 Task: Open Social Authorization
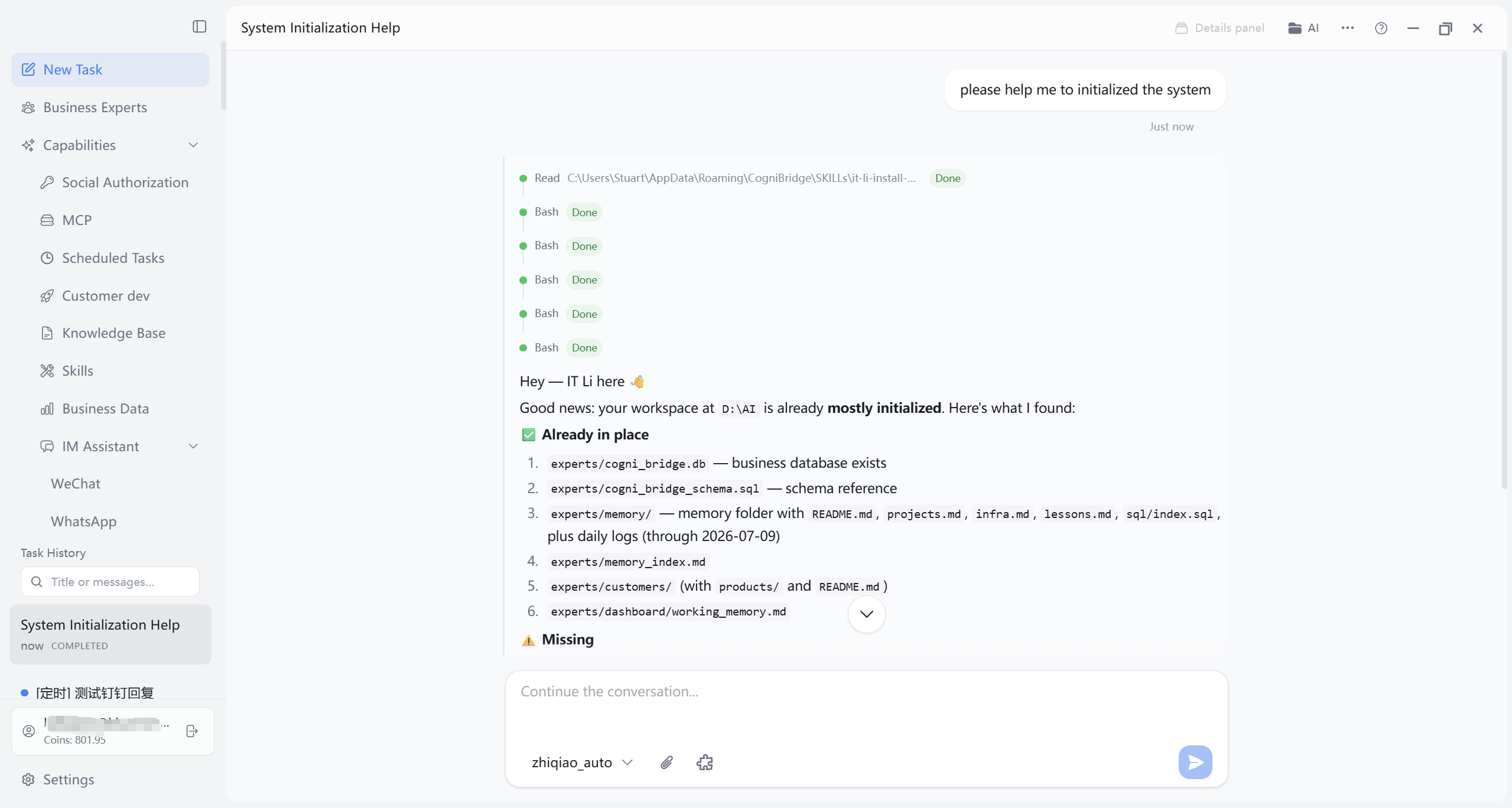coord(125,183)
